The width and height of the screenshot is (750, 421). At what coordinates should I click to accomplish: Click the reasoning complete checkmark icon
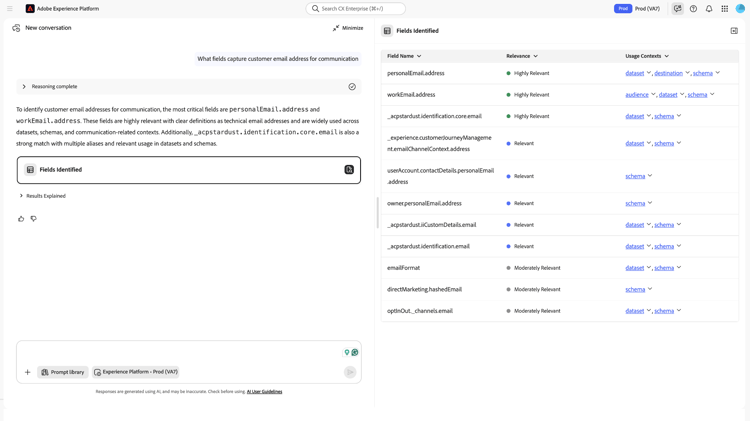pos(352,87)
